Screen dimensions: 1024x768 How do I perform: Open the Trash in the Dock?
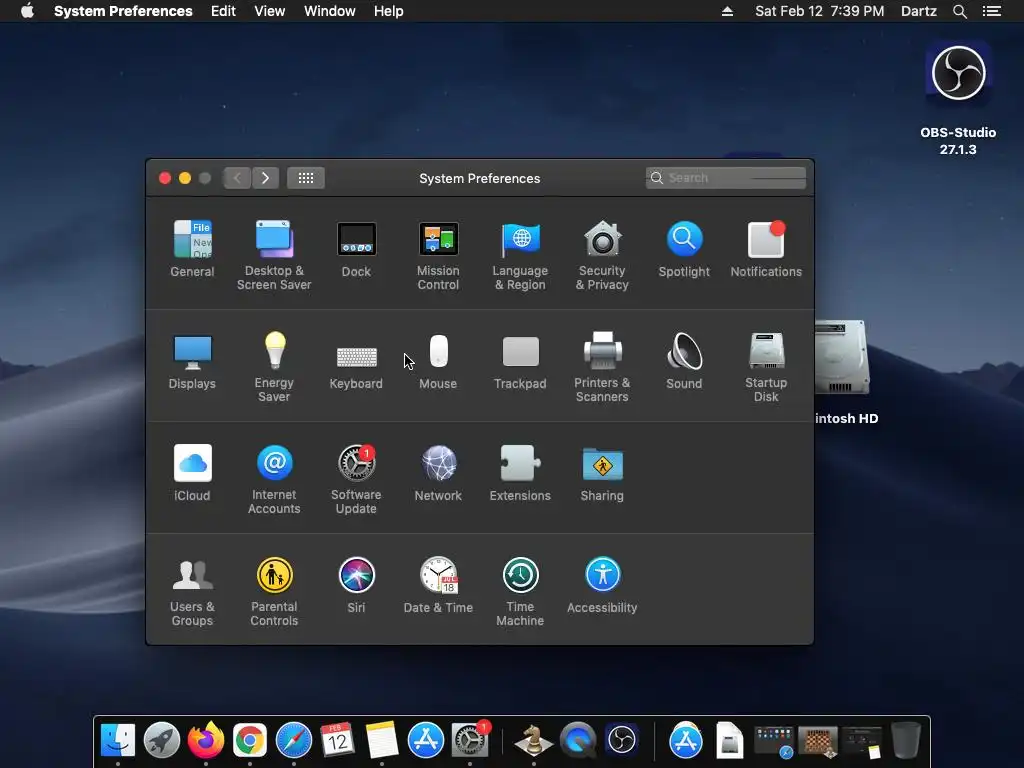906,741
